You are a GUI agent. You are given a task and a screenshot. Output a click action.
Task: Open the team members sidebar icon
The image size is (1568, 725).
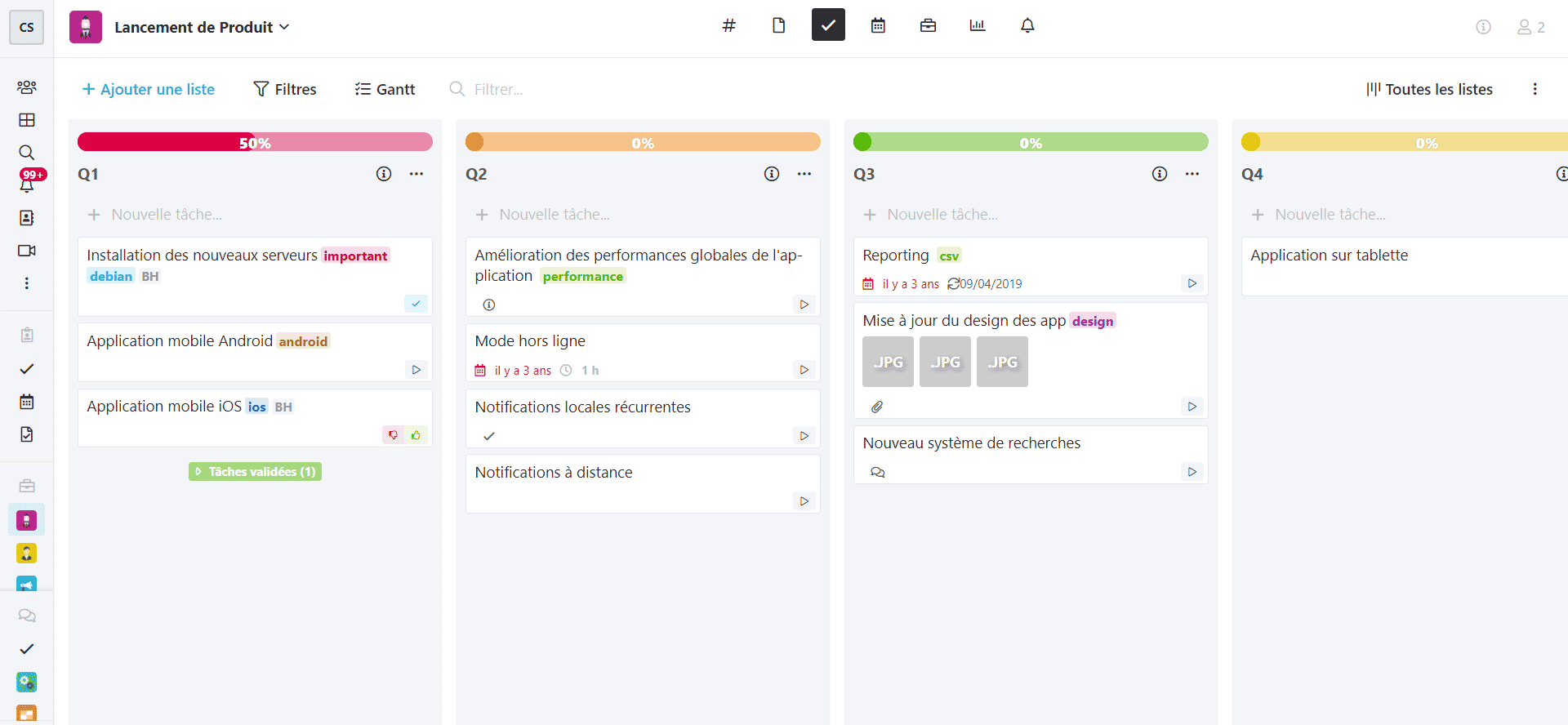point(26,87)
